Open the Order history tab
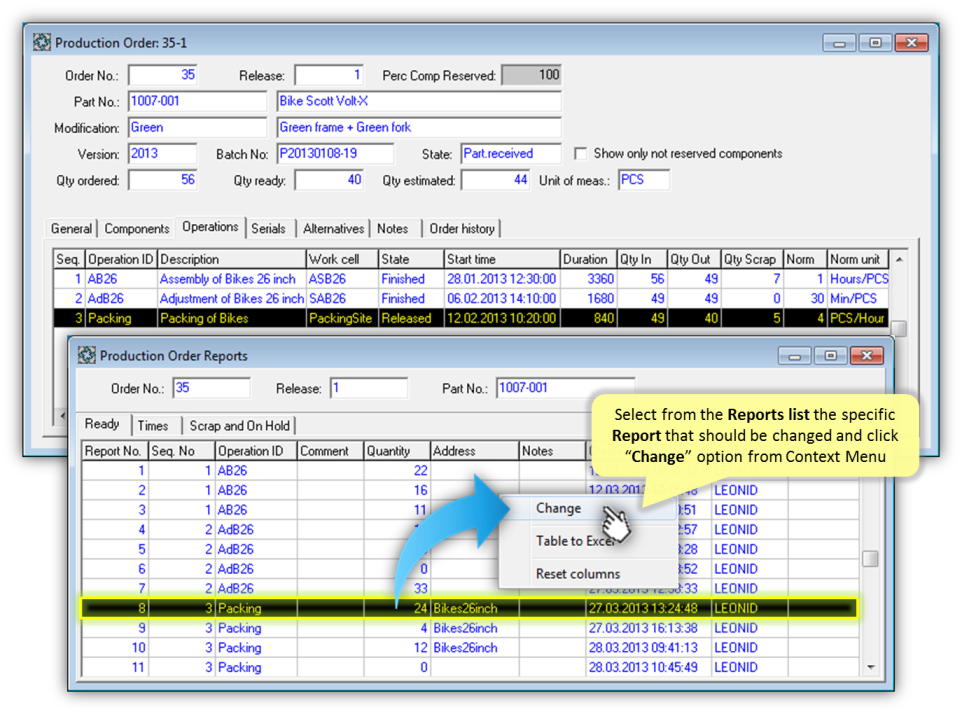The image size is (962, 714). tap(462, 228)
